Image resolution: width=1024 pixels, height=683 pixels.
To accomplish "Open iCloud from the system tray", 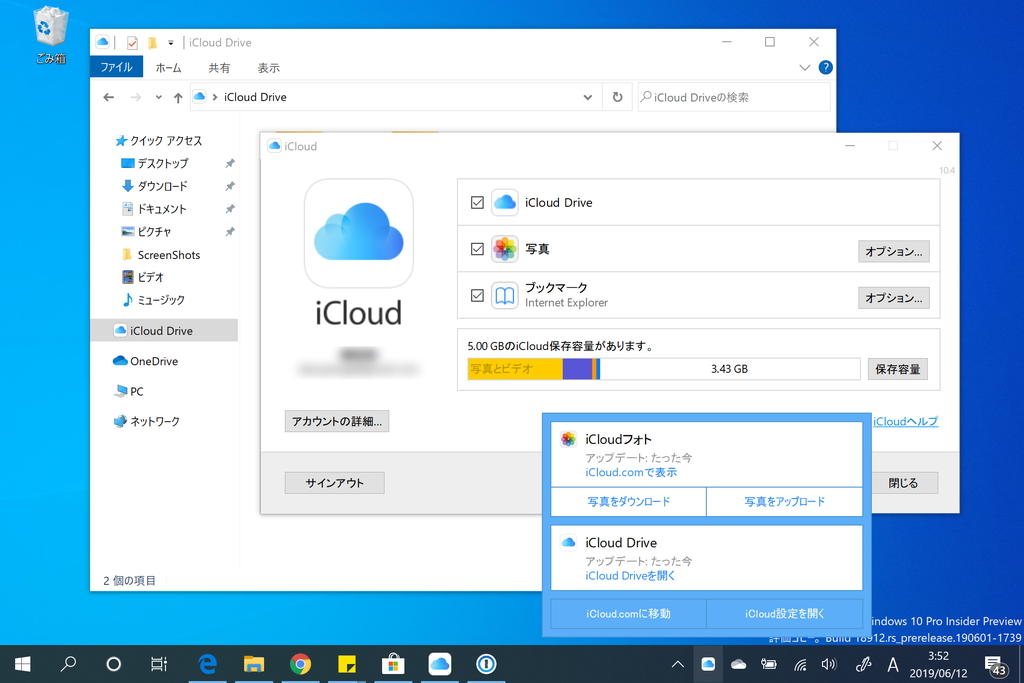I will click(708, 664).
